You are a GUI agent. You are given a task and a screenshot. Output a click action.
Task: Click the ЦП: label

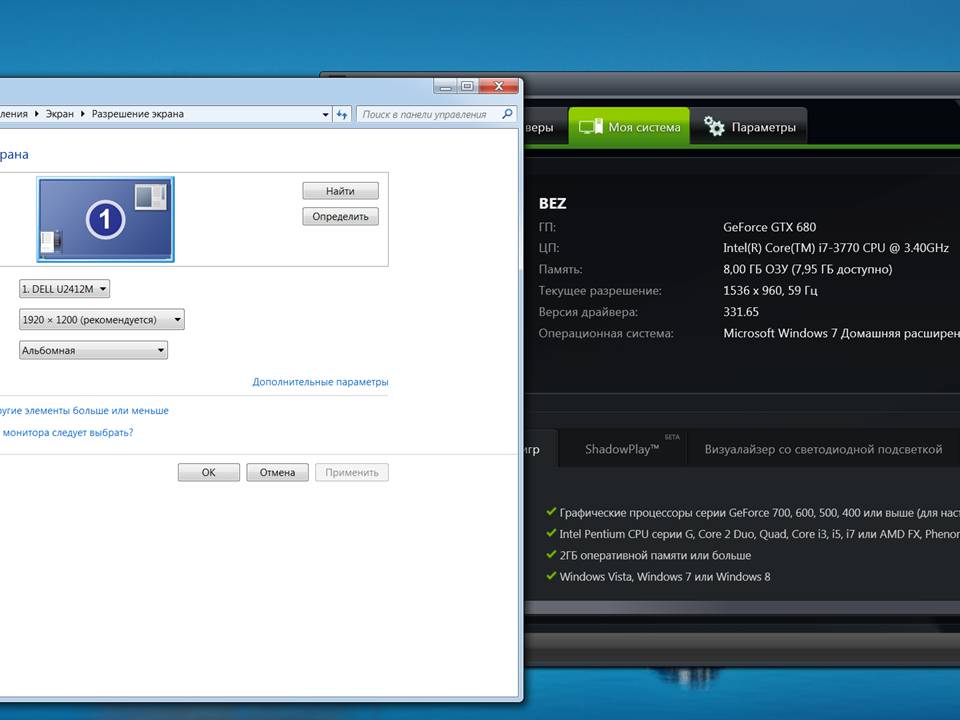coord(549,248)
